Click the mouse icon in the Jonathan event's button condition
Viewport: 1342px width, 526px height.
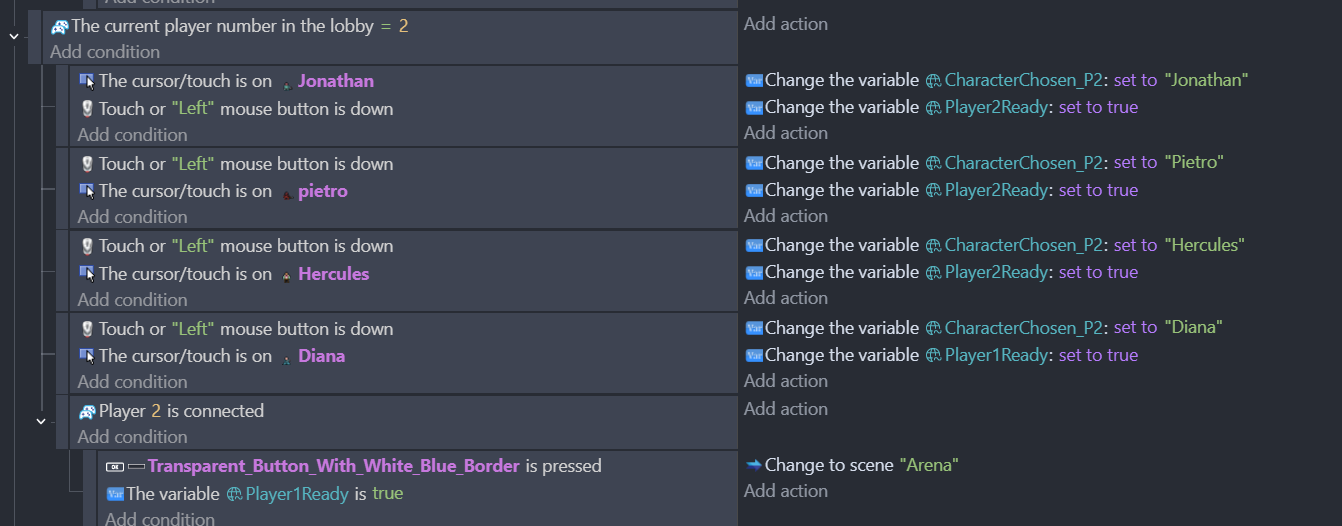click(x=87, y=109)
